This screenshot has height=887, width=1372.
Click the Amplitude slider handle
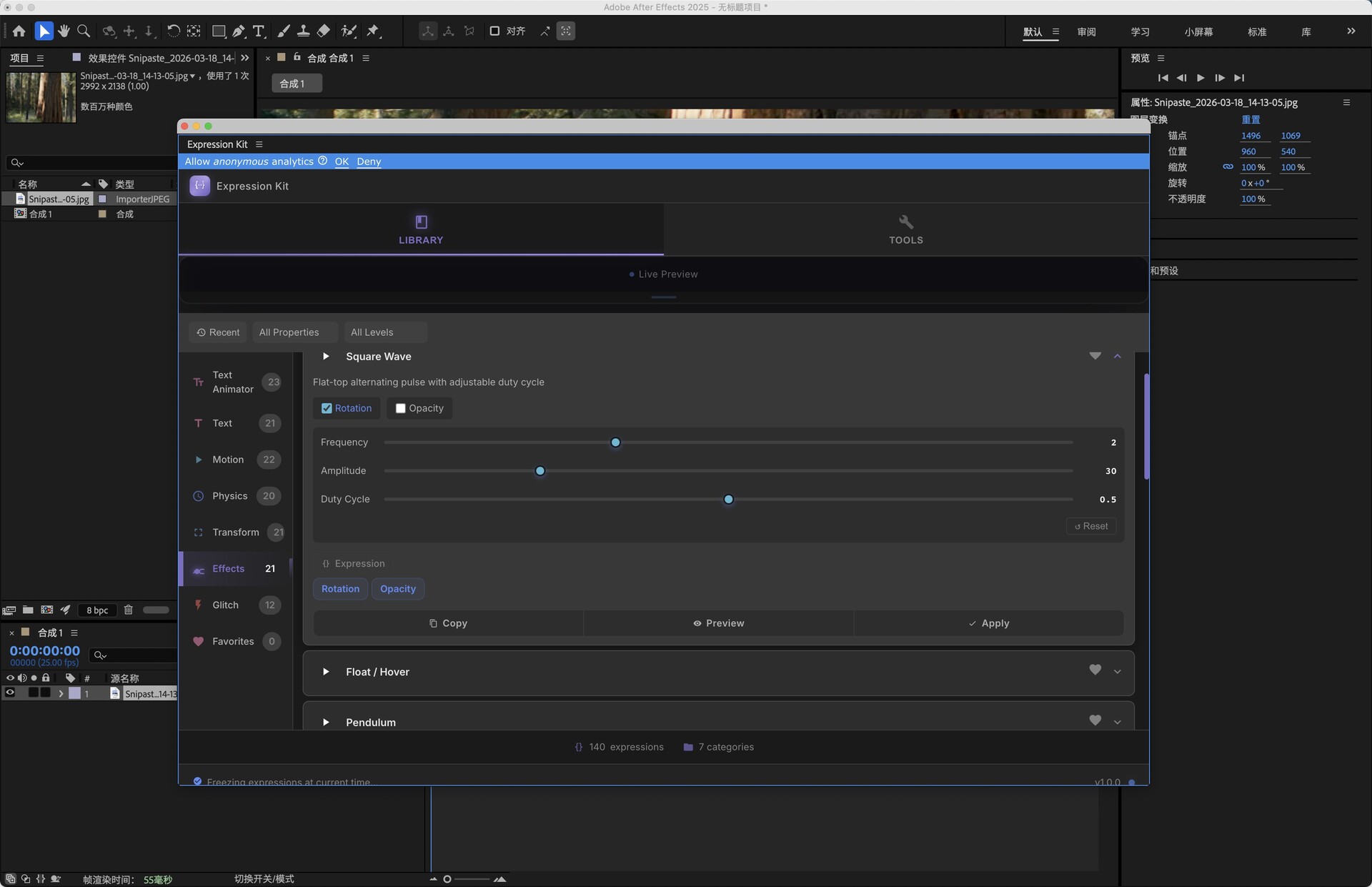[540, 471]
